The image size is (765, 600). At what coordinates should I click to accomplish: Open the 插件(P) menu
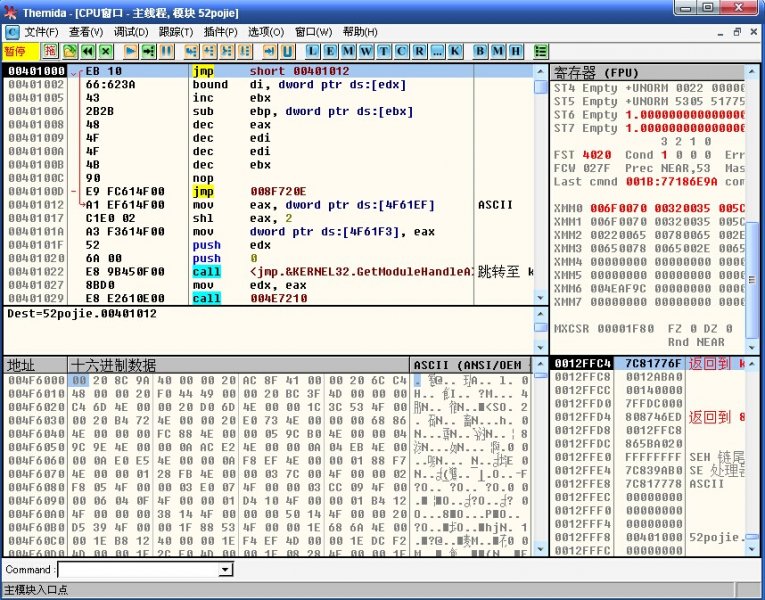[x=221, y=32]
